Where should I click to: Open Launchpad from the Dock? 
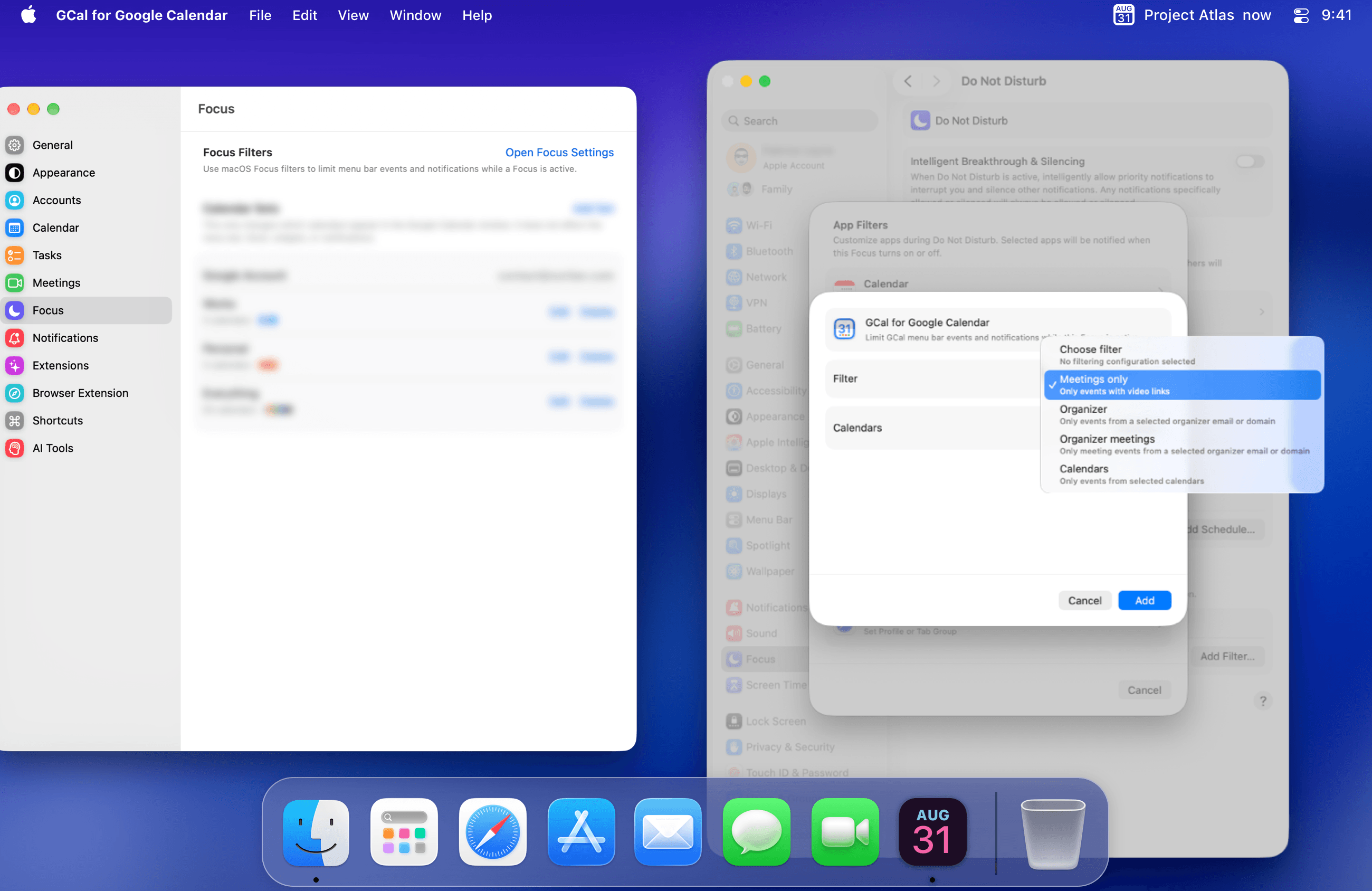[x=404, y=832]
